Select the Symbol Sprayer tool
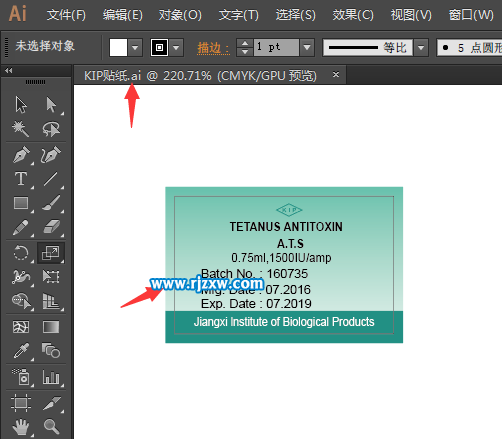 21,377
